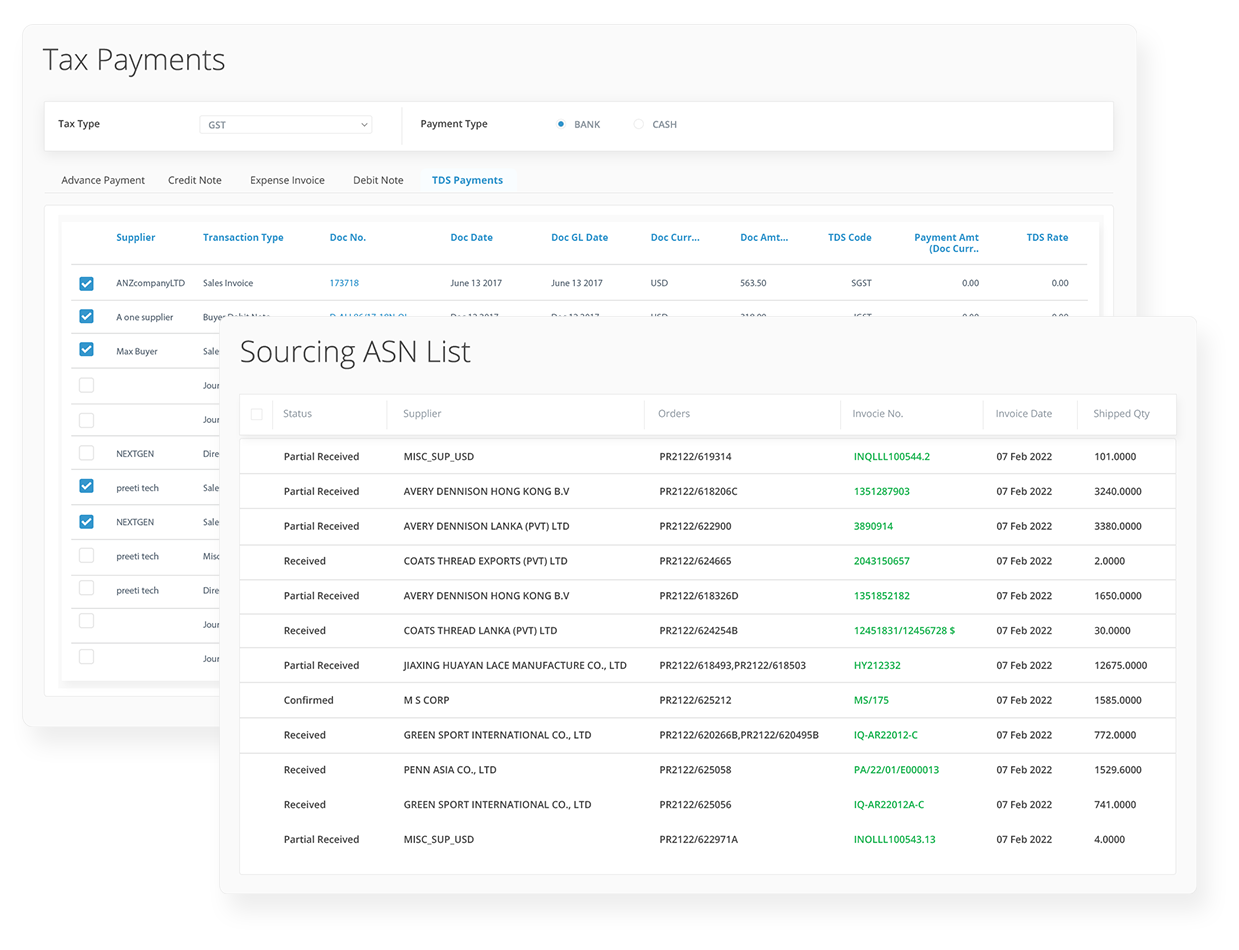Uncheck the ANZcompanyLTD row checkbox
This screenshot has width=1239, height=950.
(x=86, y=283)
